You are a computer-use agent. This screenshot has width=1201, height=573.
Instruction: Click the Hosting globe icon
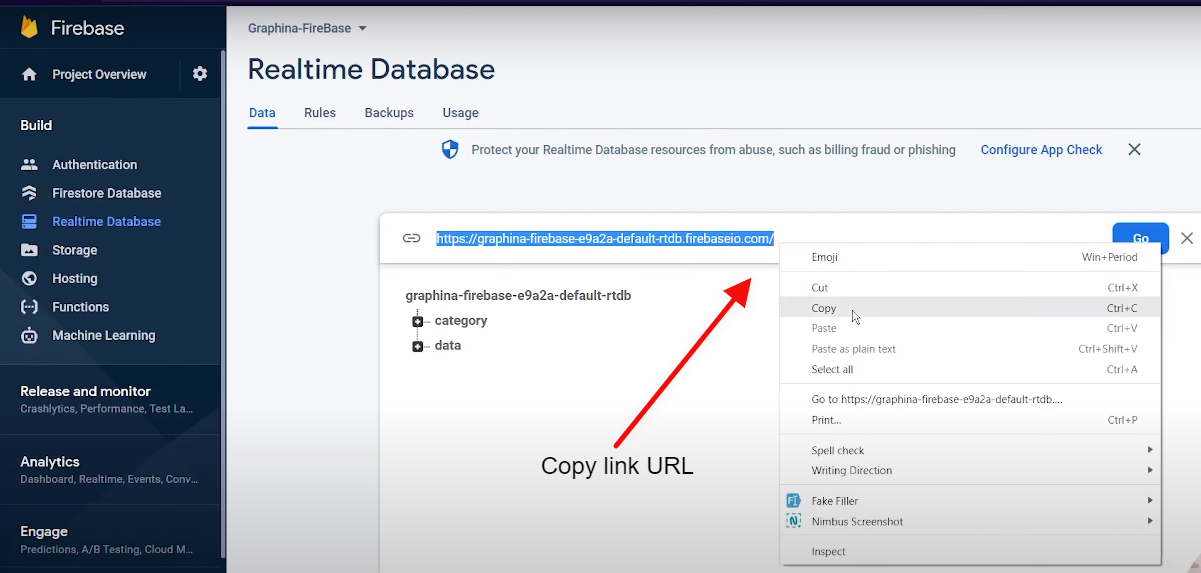click(29, 278)
